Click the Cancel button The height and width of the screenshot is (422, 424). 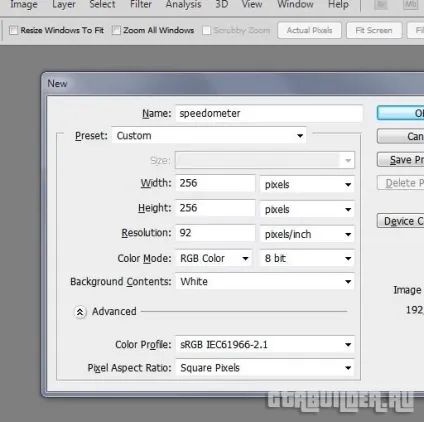pos(401,136)
